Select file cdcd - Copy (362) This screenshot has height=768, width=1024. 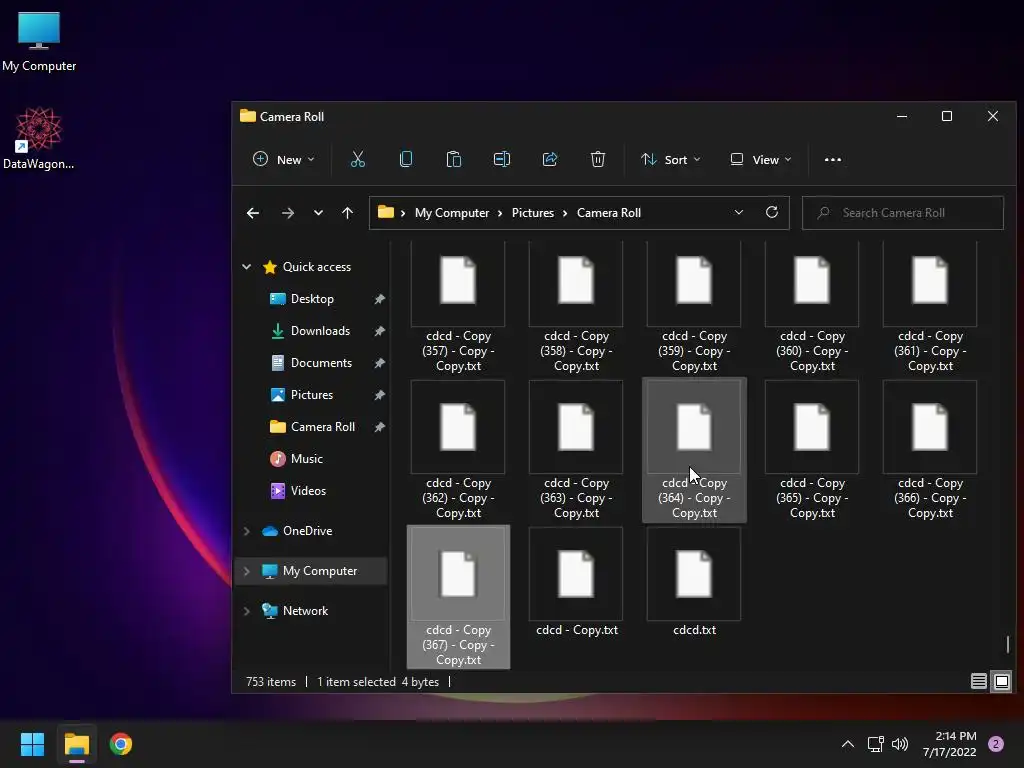coord(458,450)
